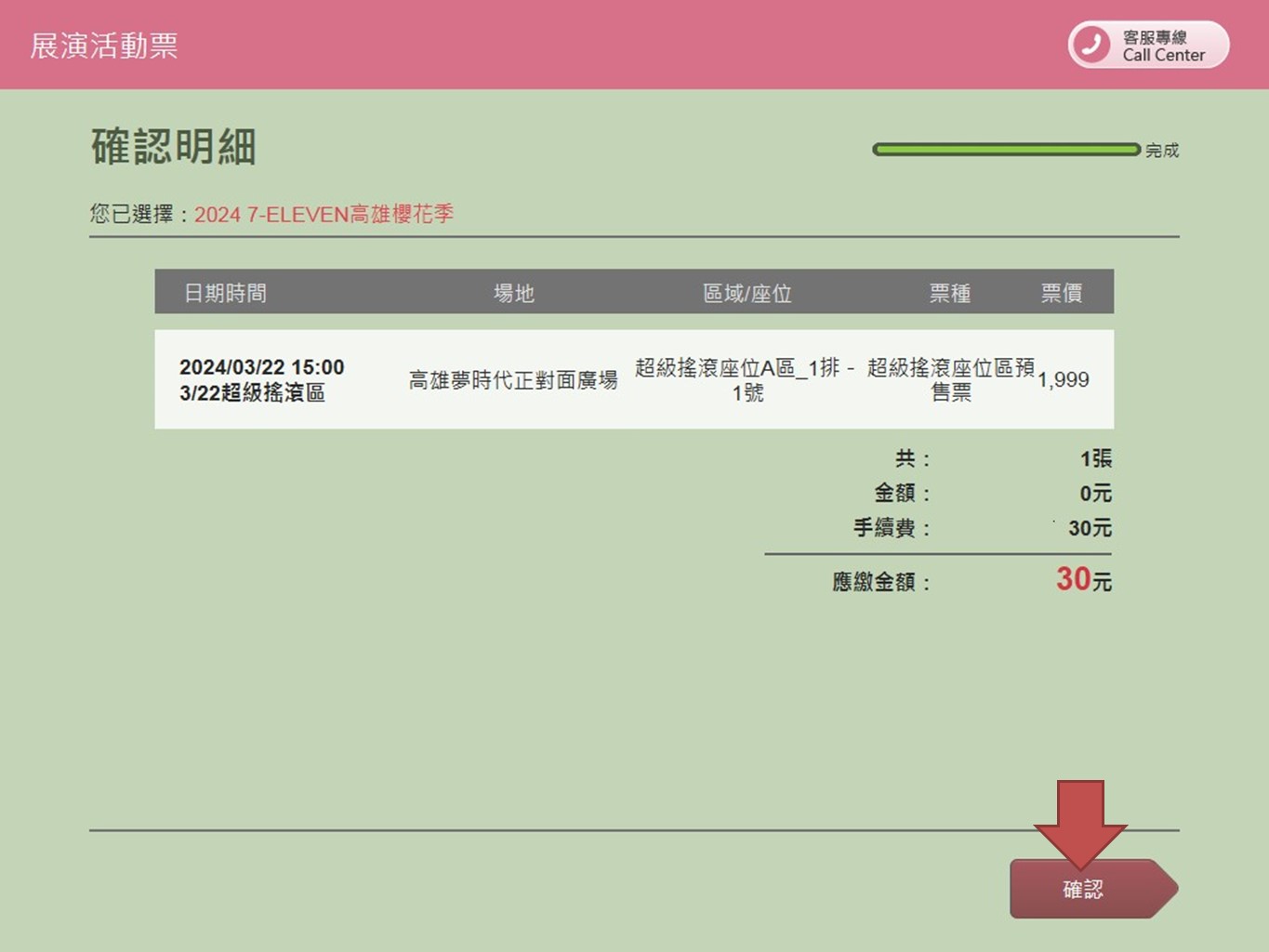Image resolution: width=1269 pixels, height=952 pixels.
Task: Click the 您已選擇 label
Action: coord(139,215)
